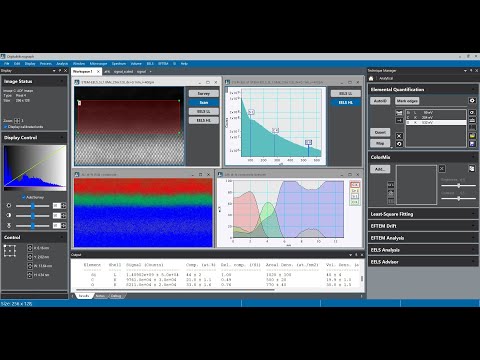Open the File menu
The height and width of the screenshot is (360, 480).
coord(7,63)
